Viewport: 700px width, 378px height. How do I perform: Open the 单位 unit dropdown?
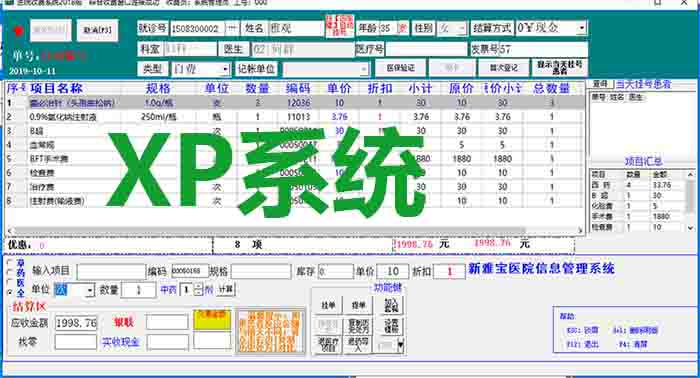pos(90,291)
